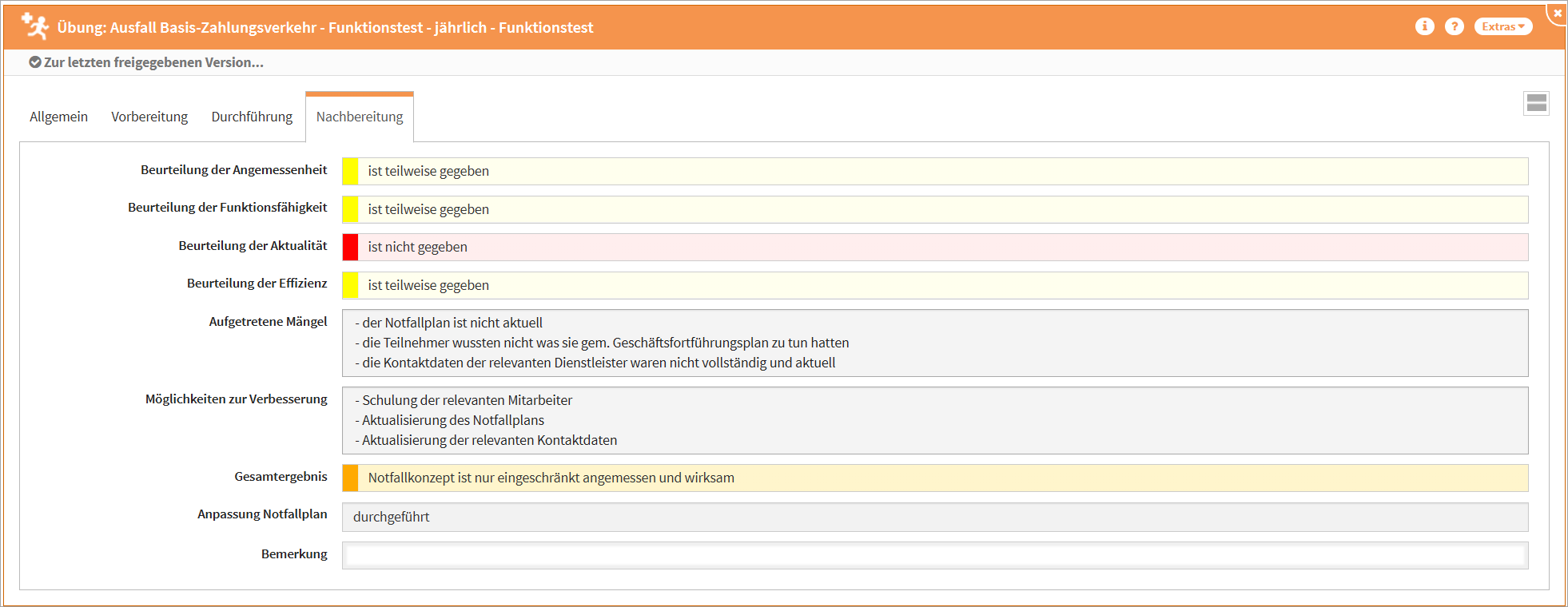1568x607 pixels.
Task: Click the orange Gesamtergebnis color indicator
Action: 350,478
